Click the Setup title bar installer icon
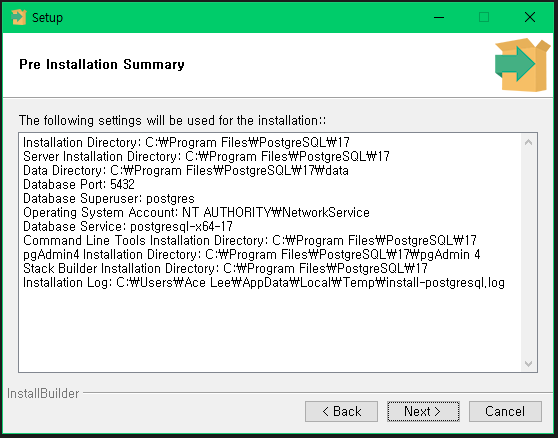This screenshot has width=558, height=438. point(19,17)
